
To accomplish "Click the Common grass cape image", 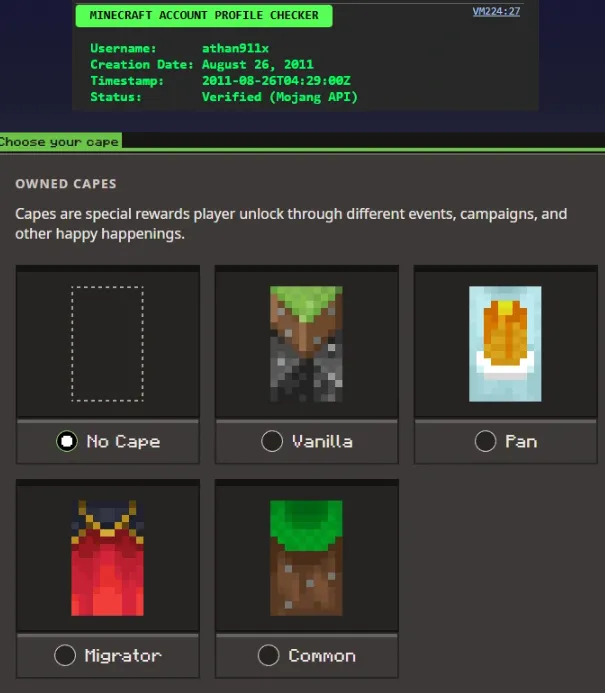I will 306,558.
